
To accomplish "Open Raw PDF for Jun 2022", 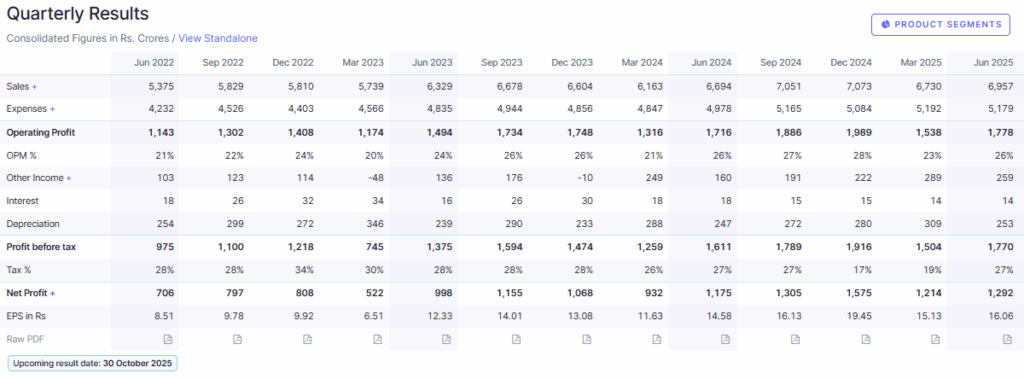I will (x=168, y=339).
